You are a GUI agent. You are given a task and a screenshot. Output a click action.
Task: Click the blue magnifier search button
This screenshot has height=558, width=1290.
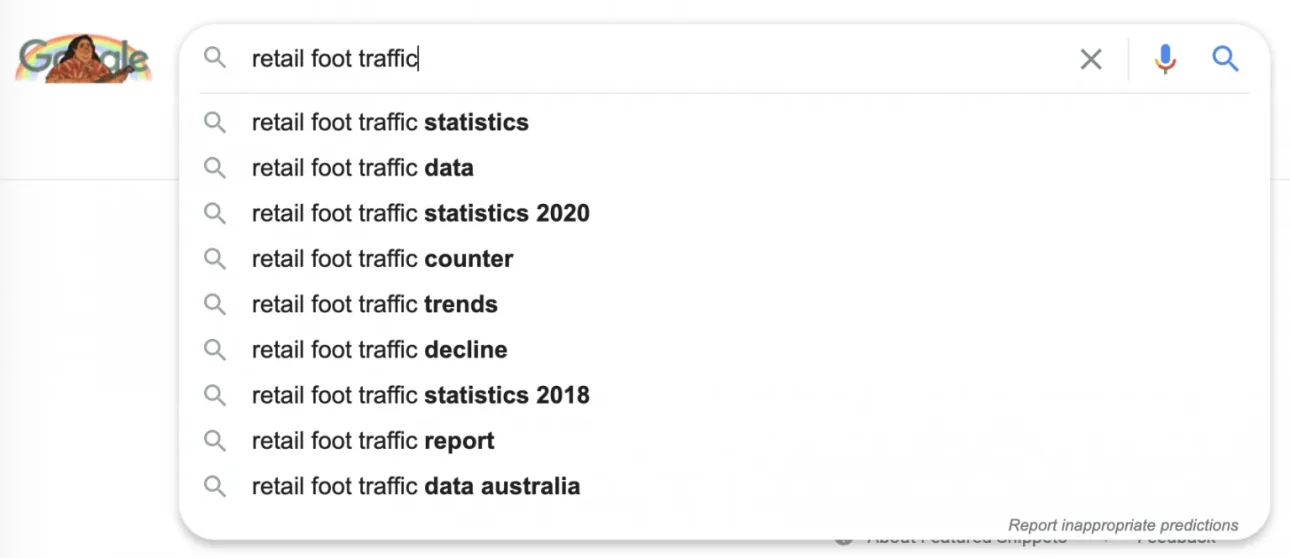click(x=1225, y=59)
